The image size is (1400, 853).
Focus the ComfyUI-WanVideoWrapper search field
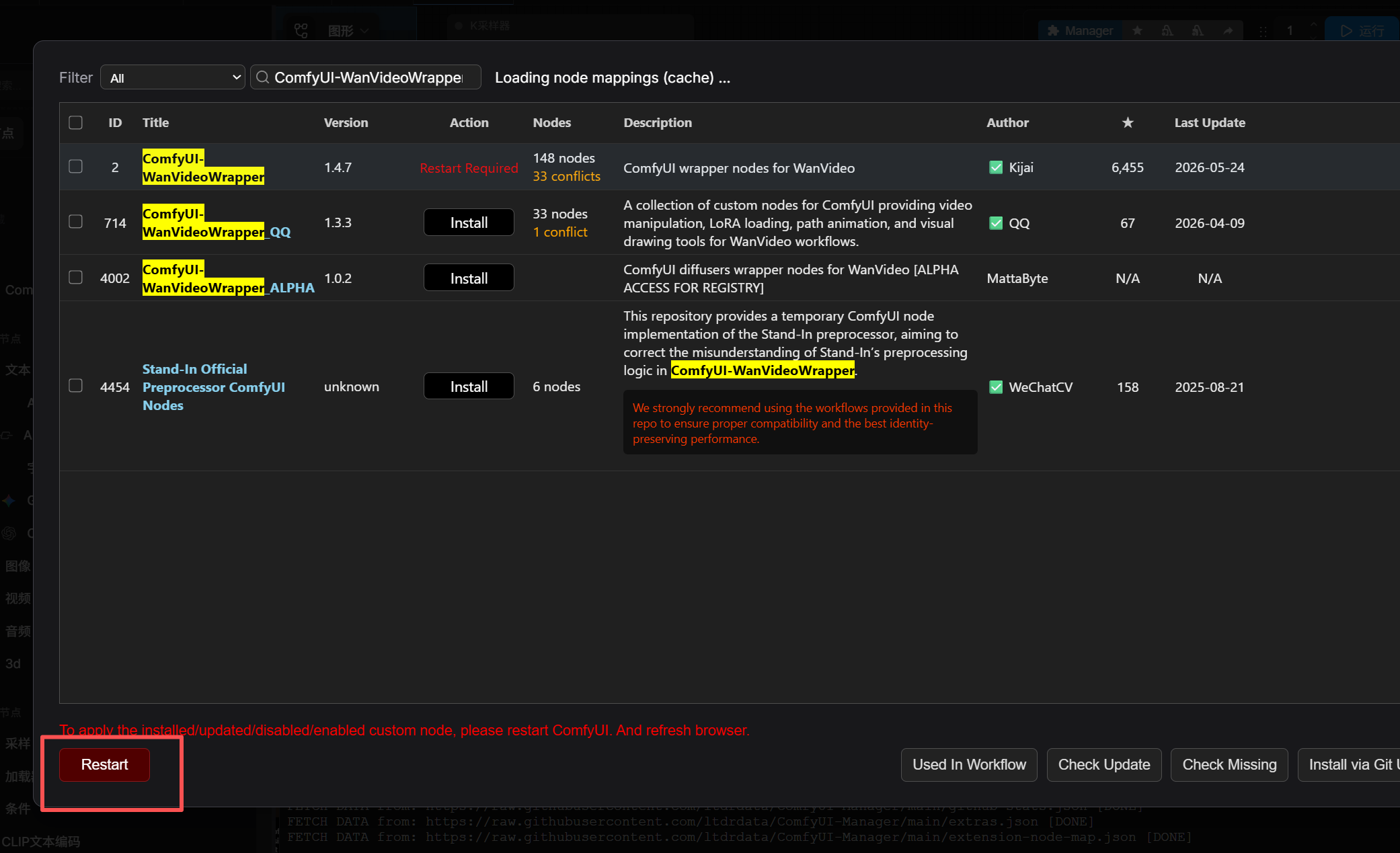click(x=366, y=77)
